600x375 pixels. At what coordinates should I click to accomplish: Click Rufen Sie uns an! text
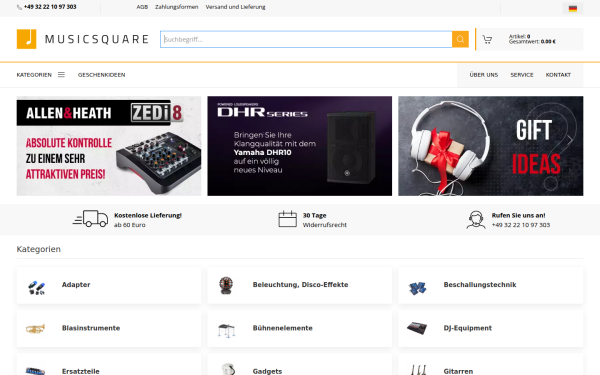(x=518, y=215)
